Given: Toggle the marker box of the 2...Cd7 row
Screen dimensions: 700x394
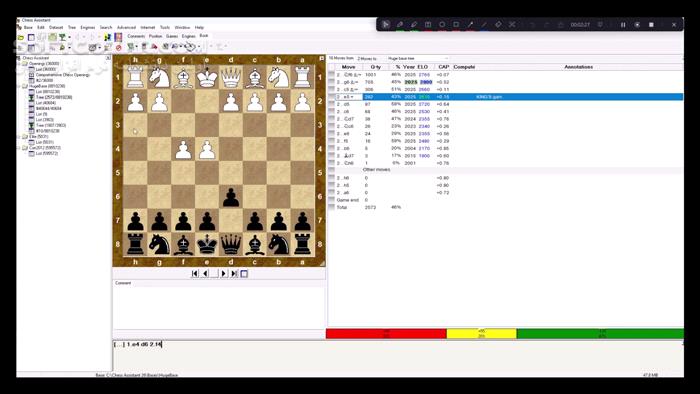Looking at the screenshot, I should pos(331,119).
